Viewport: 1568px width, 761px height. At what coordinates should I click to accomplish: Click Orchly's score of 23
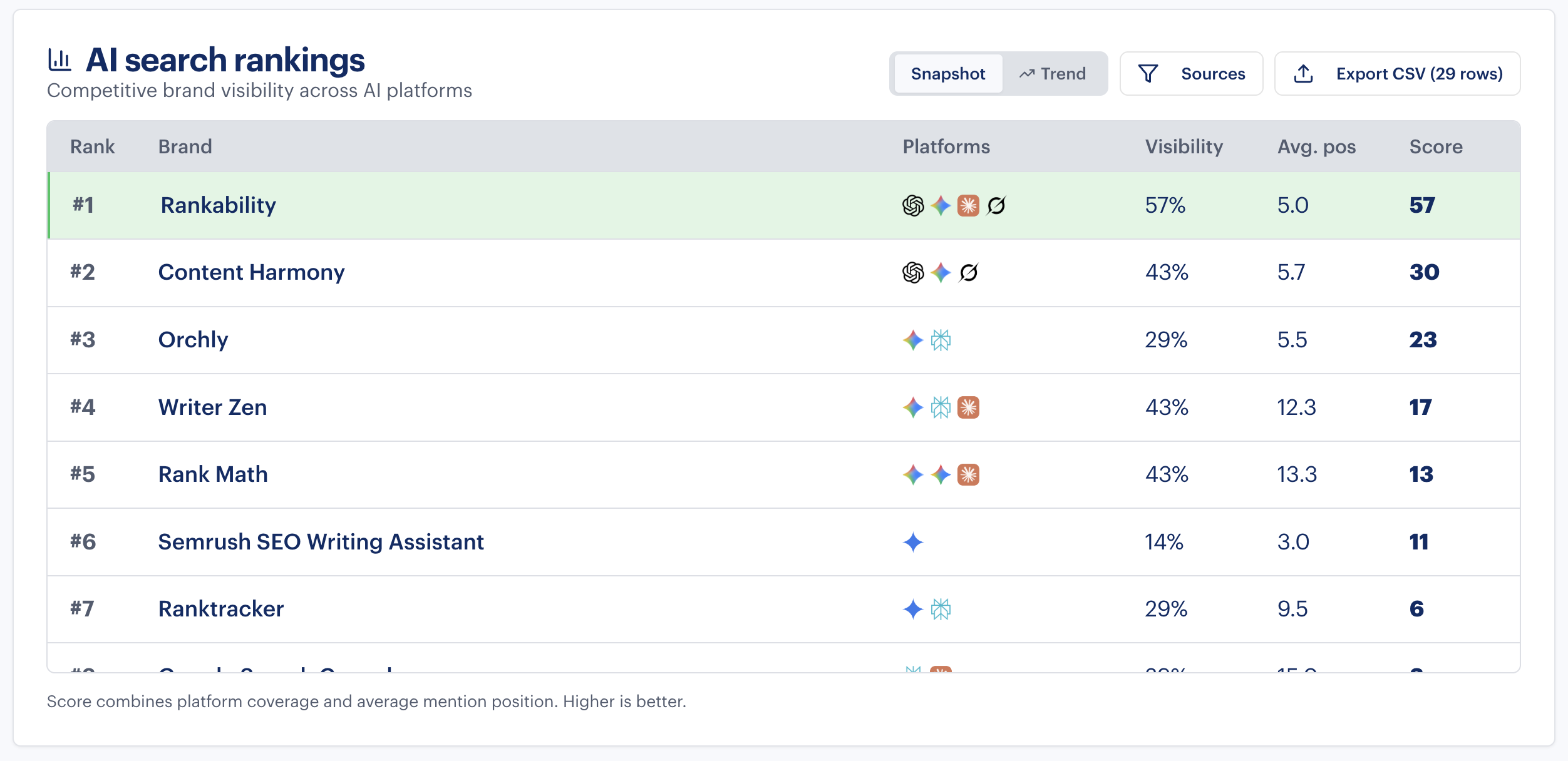click(x=1423, y=340)
